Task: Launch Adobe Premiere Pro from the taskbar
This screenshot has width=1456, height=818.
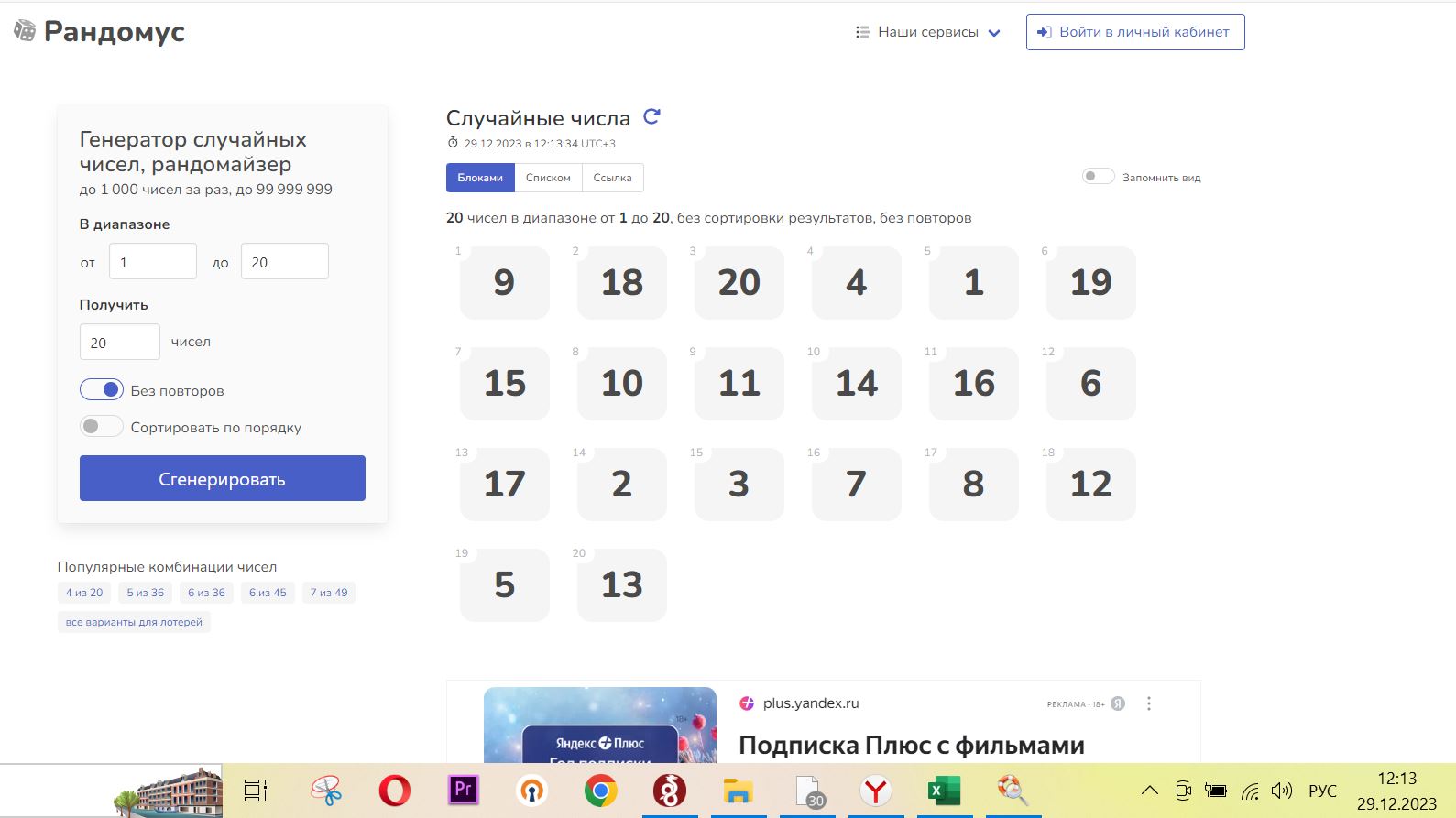Action: point(464,790)
